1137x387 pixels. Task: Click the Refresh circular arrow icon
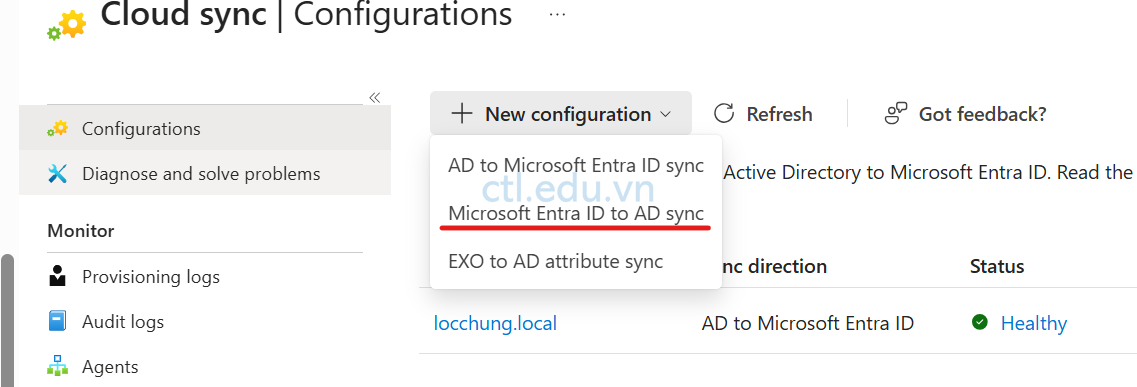coord(724,114)
